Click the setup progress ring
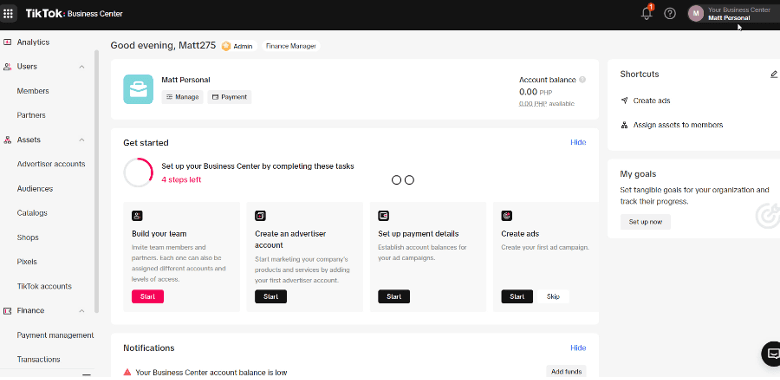Image resolution: width=780 pixels, height=380 pixels. [x=138, y=173]
